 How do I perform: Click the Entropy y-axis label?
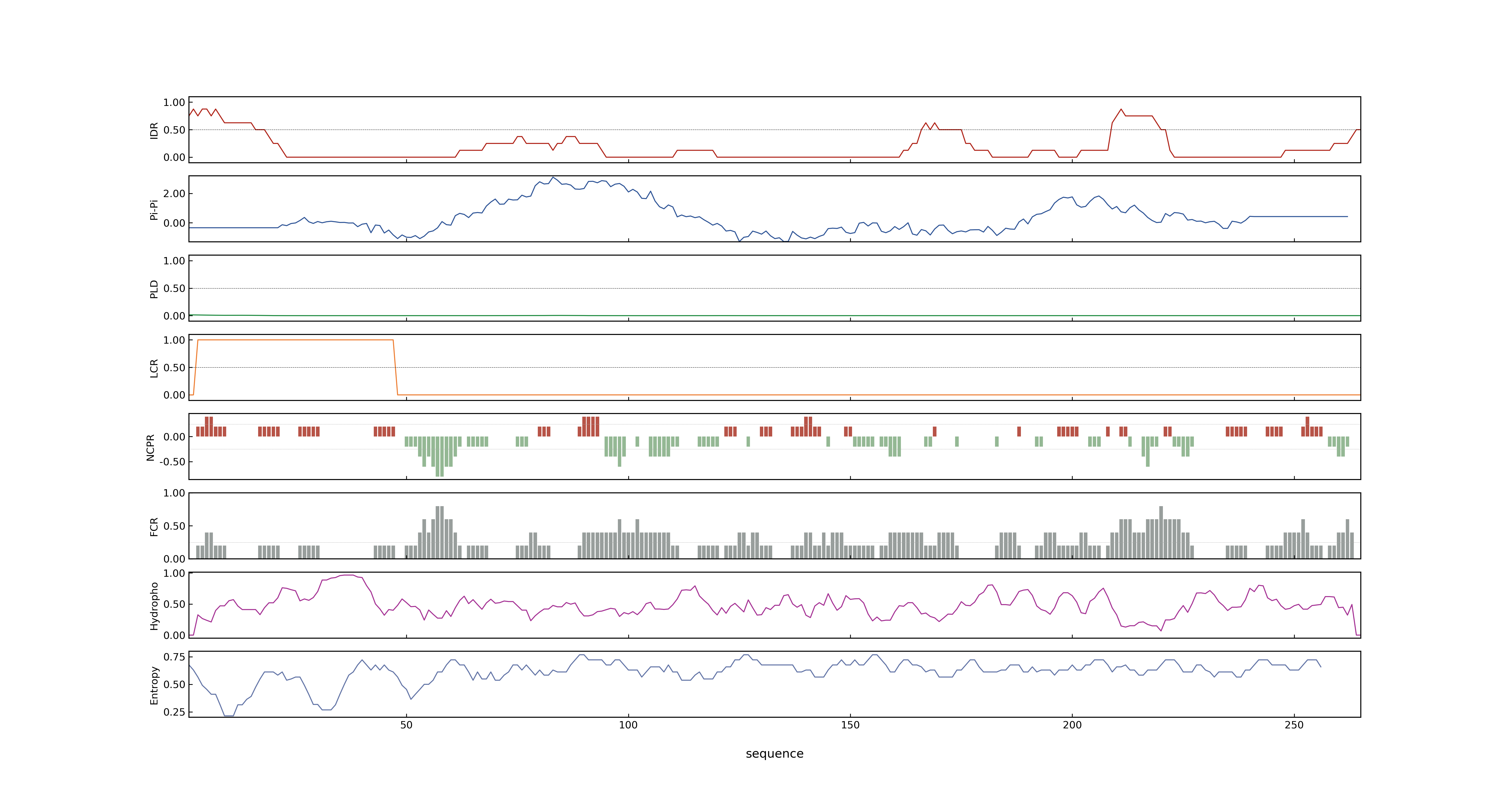(x=154, y=685)
